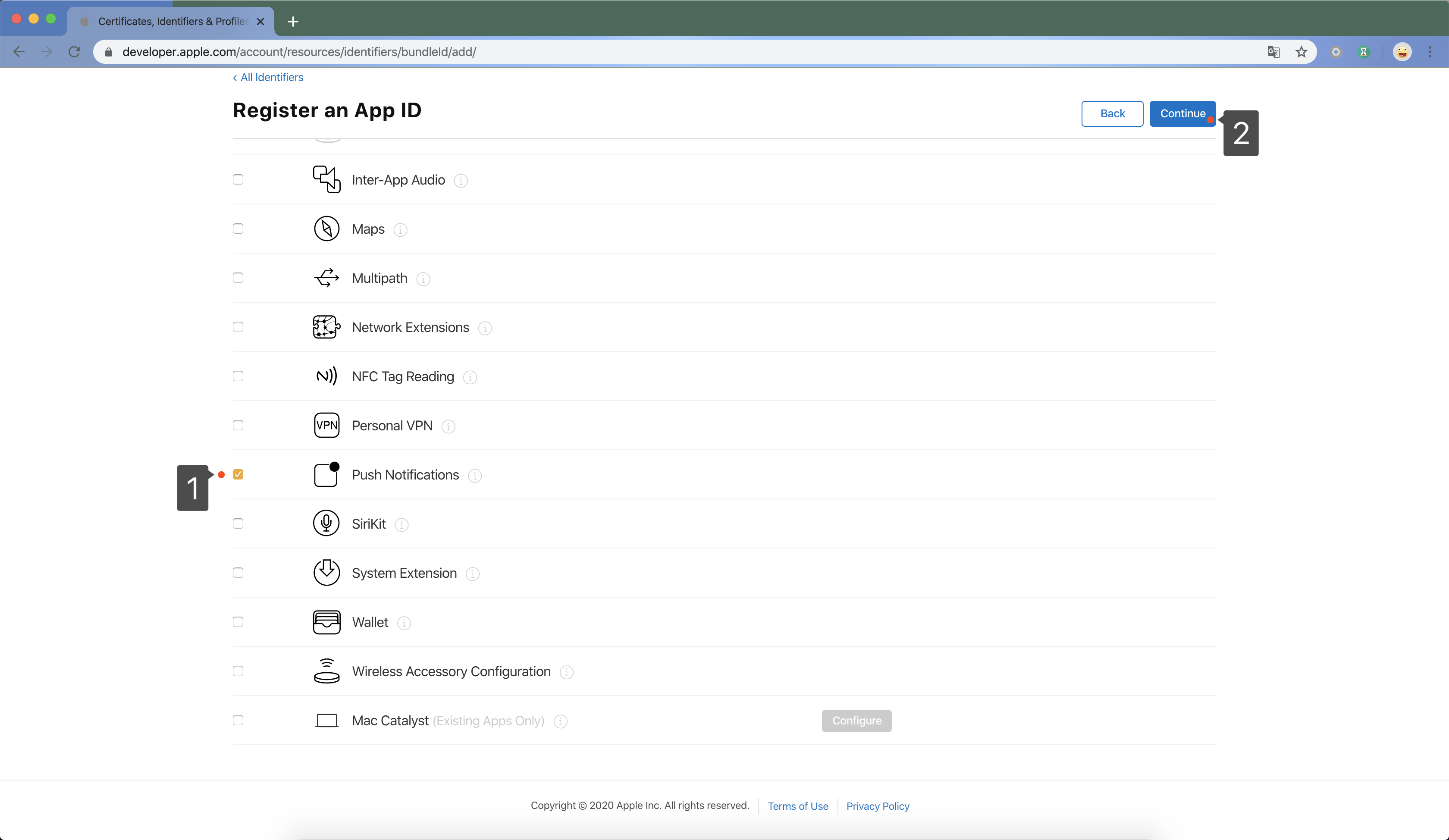Click info icon beside Network Extensions

(485, 328)
